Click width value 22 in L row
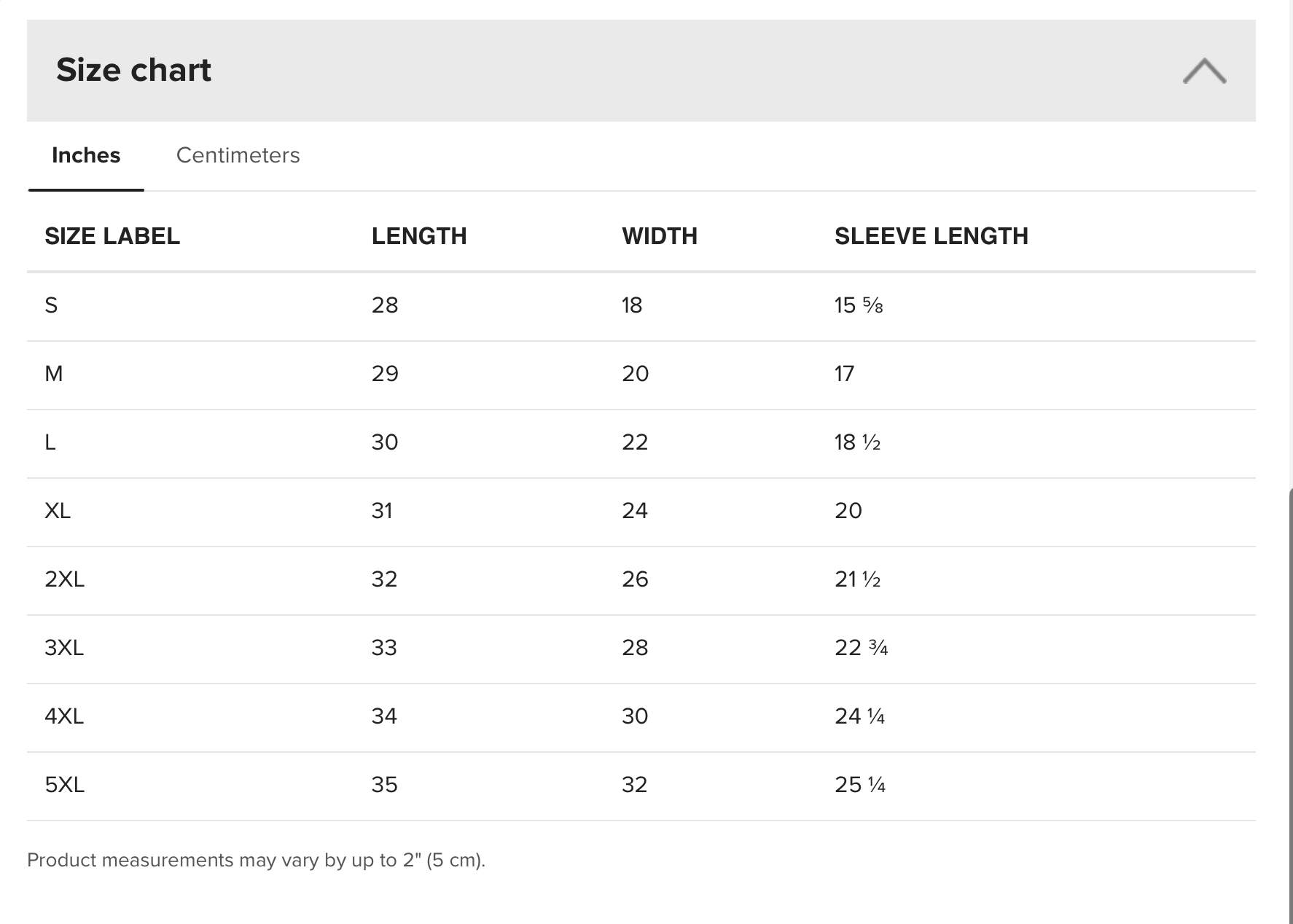Screen dimensions: 1293x924 click(635, 442)
